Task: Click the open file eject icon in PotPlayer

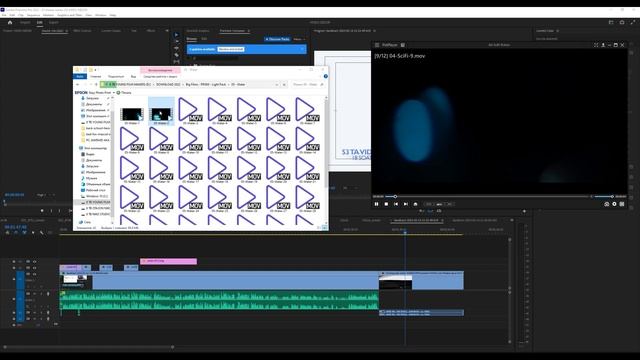Action: [x=416, y=204]
